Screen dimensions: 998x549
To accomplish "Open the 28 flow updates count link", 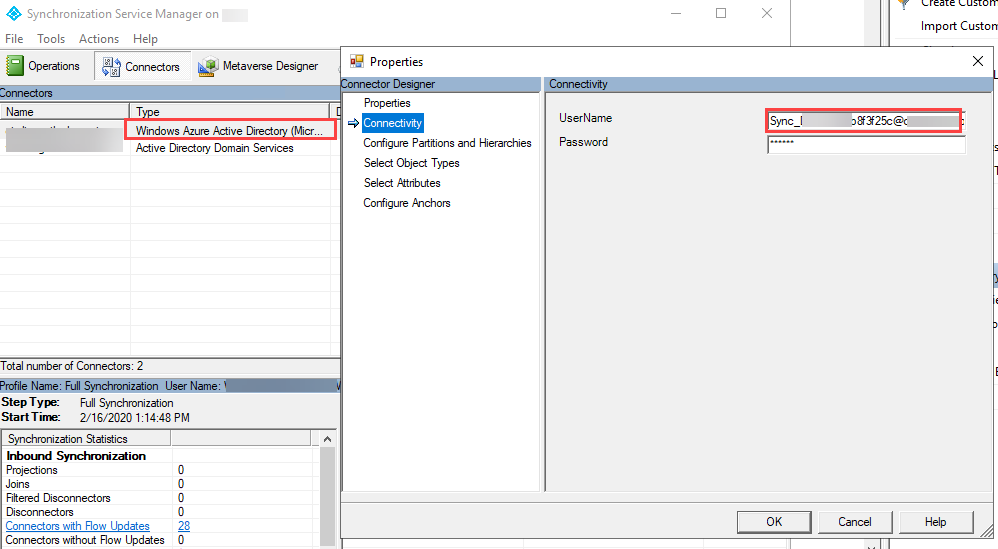I will 184,526.
